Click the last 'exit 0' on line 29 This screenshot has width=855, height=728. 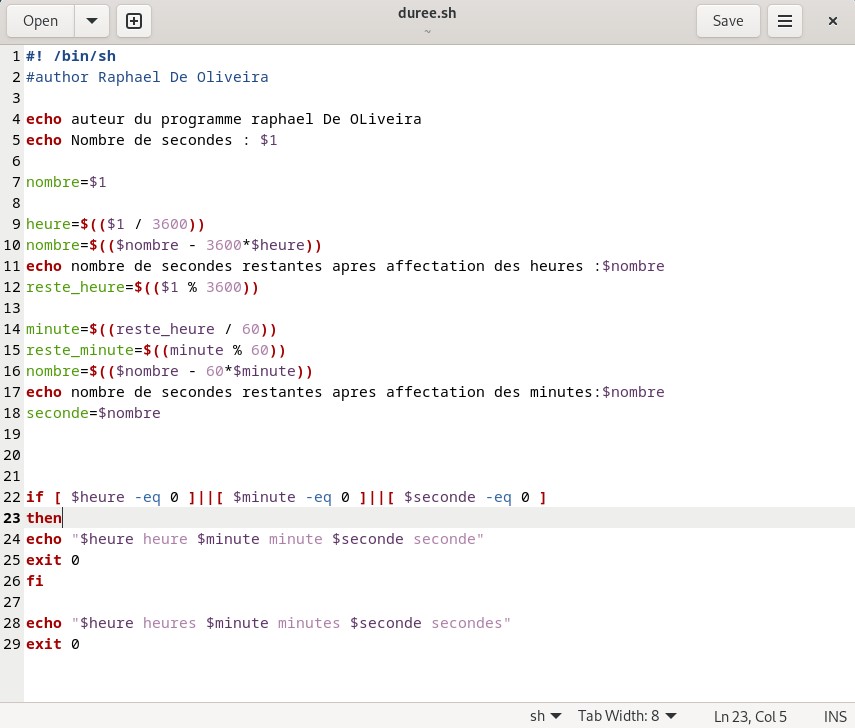[x=52, y=644]
